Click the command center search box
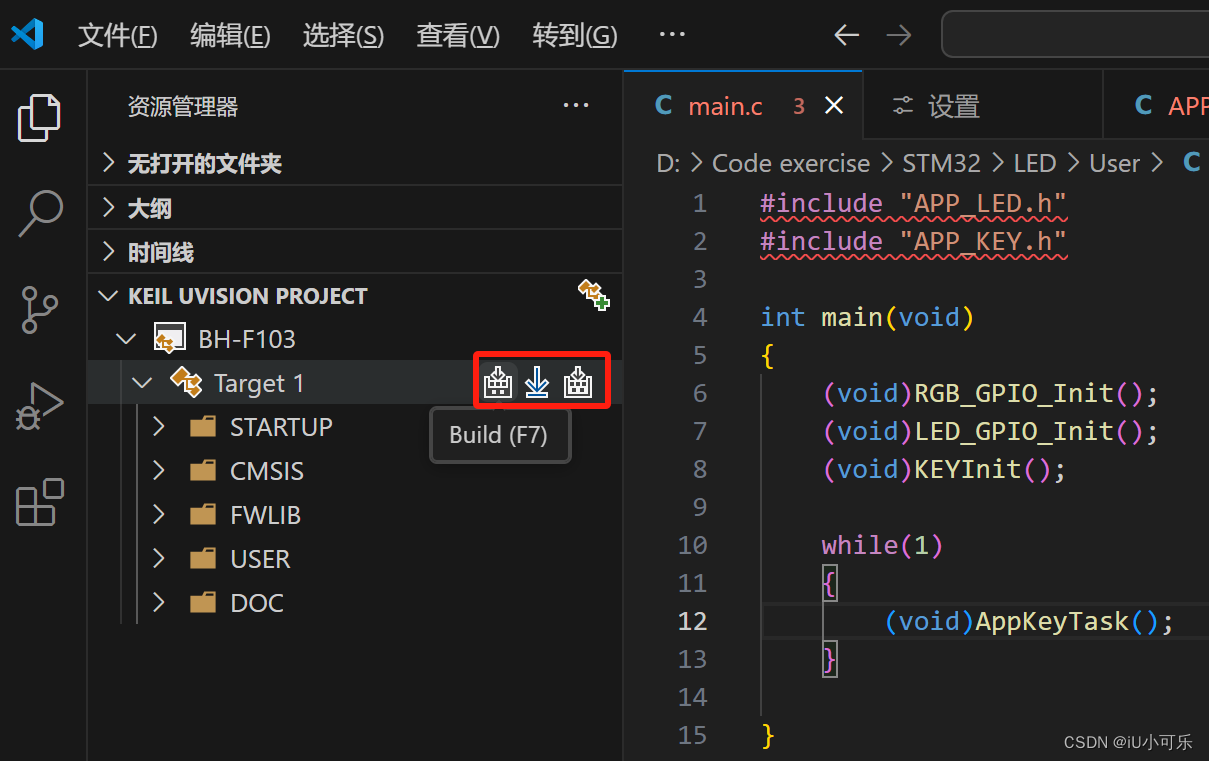This screenshot has width=1209, height=761. pos(1075,35)
